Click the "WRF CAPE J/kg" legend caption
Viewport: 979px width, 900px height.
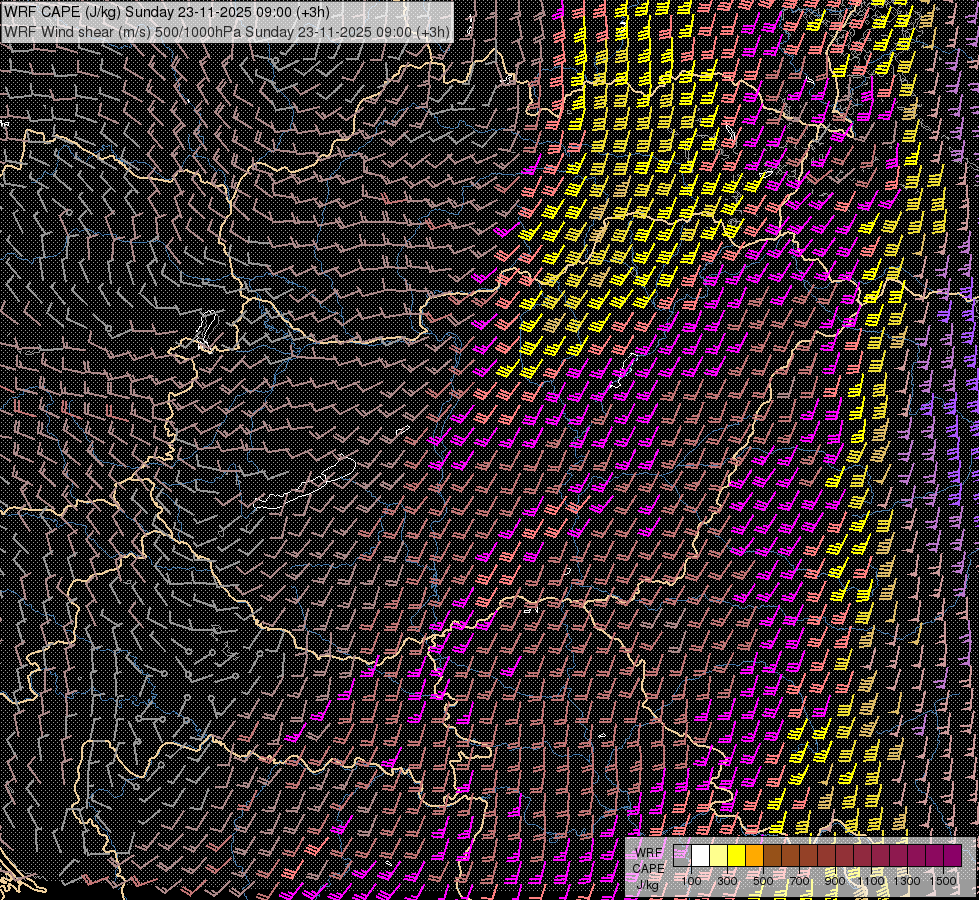648,868
